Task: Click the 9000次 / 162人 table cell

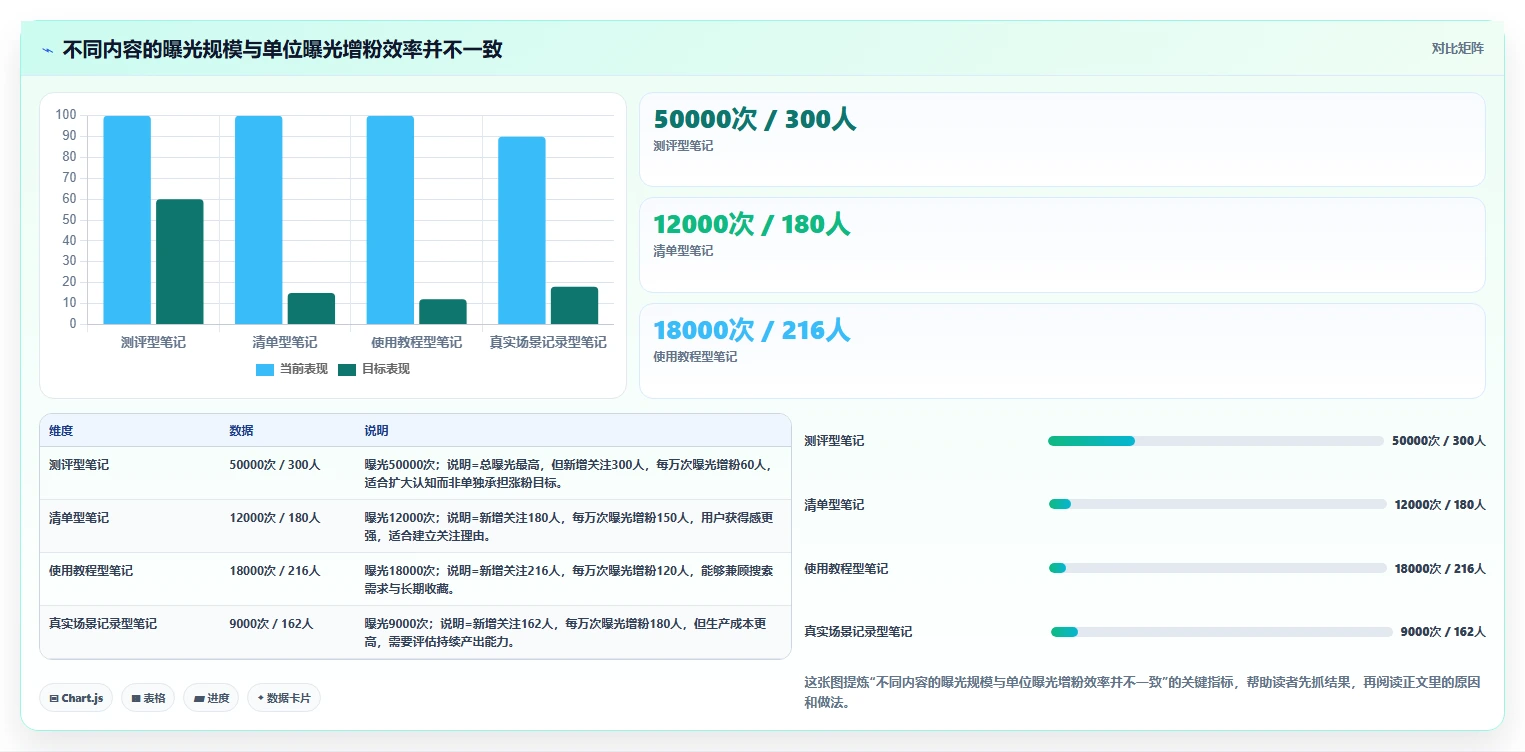Action: 271,624
